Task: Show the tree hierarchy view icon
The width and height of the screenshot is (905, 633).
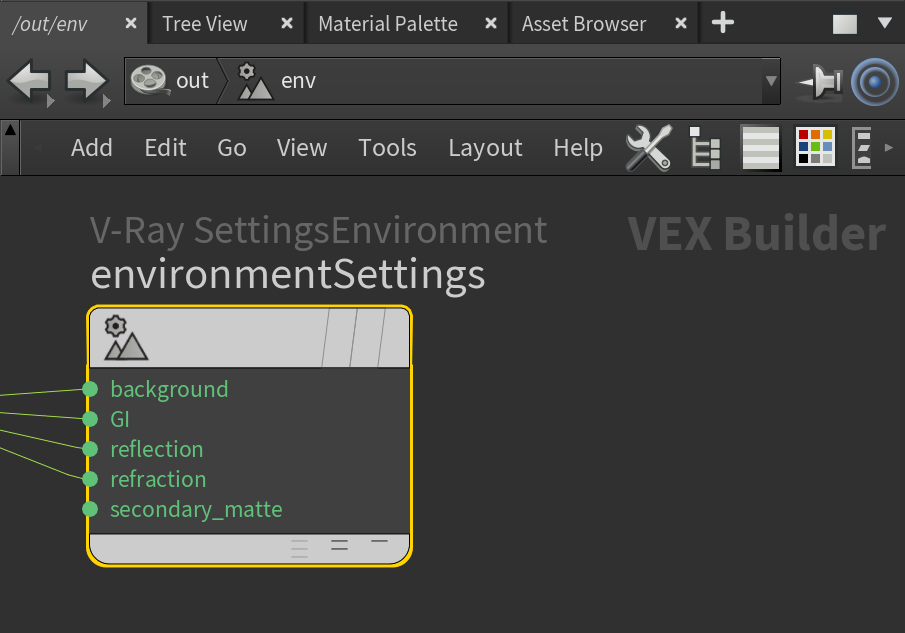Action: [705, 148]
